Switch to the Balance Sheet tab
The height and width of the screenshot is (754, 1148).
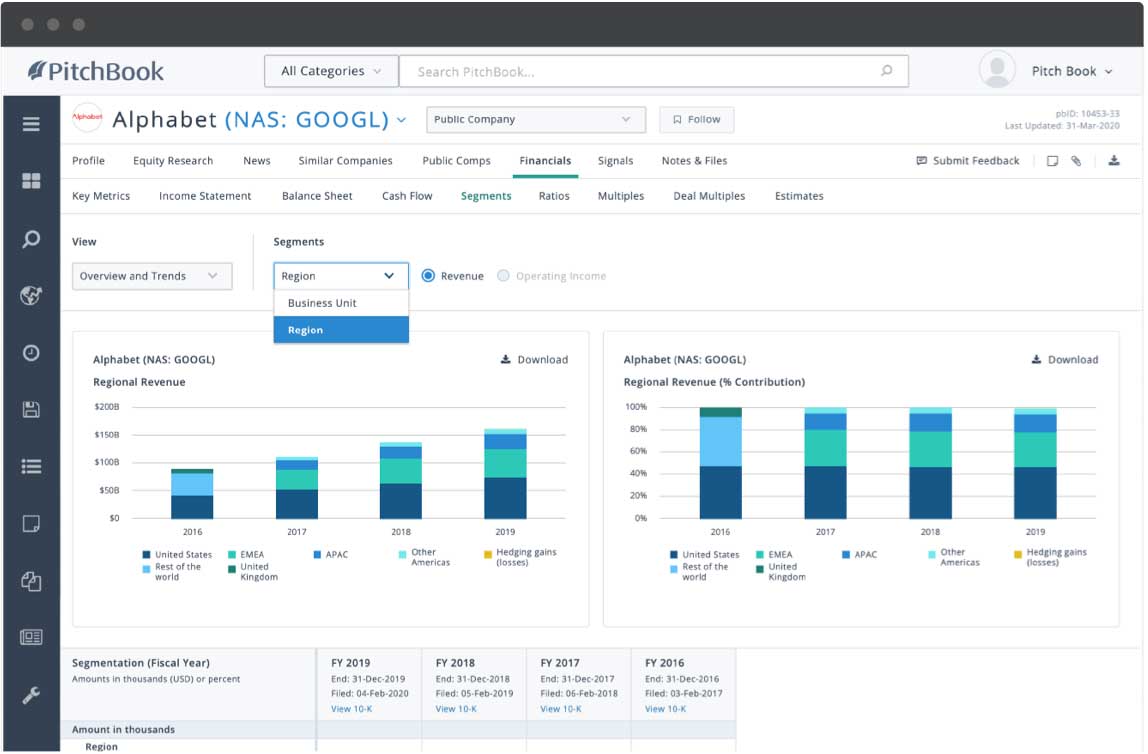click(317, 196)
